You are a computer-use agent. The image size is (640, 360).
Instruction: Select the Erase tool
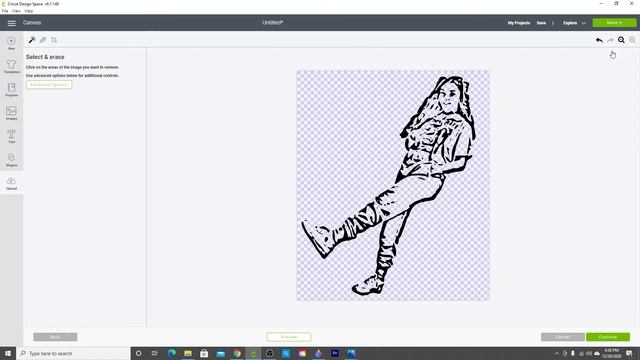point(43,40)
